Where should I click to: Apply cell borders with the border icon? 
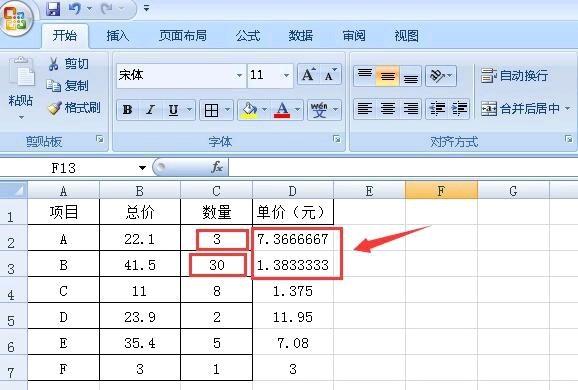[x=211, y=110]
